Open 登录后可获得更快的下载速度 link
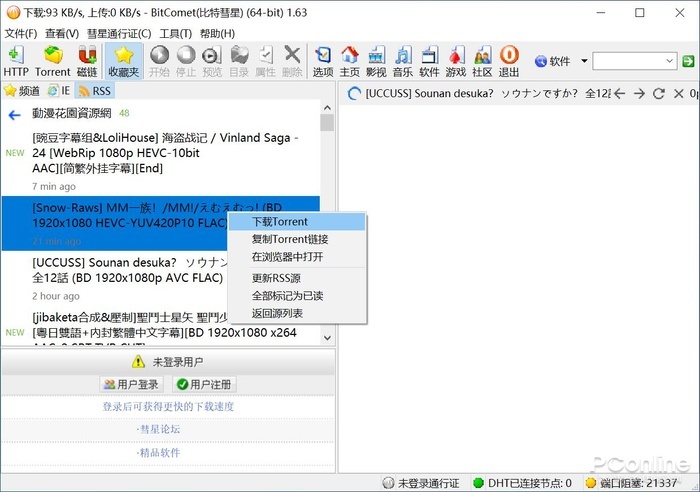The width and height of the screenshot is (700, 492). [x=168, y=407]
